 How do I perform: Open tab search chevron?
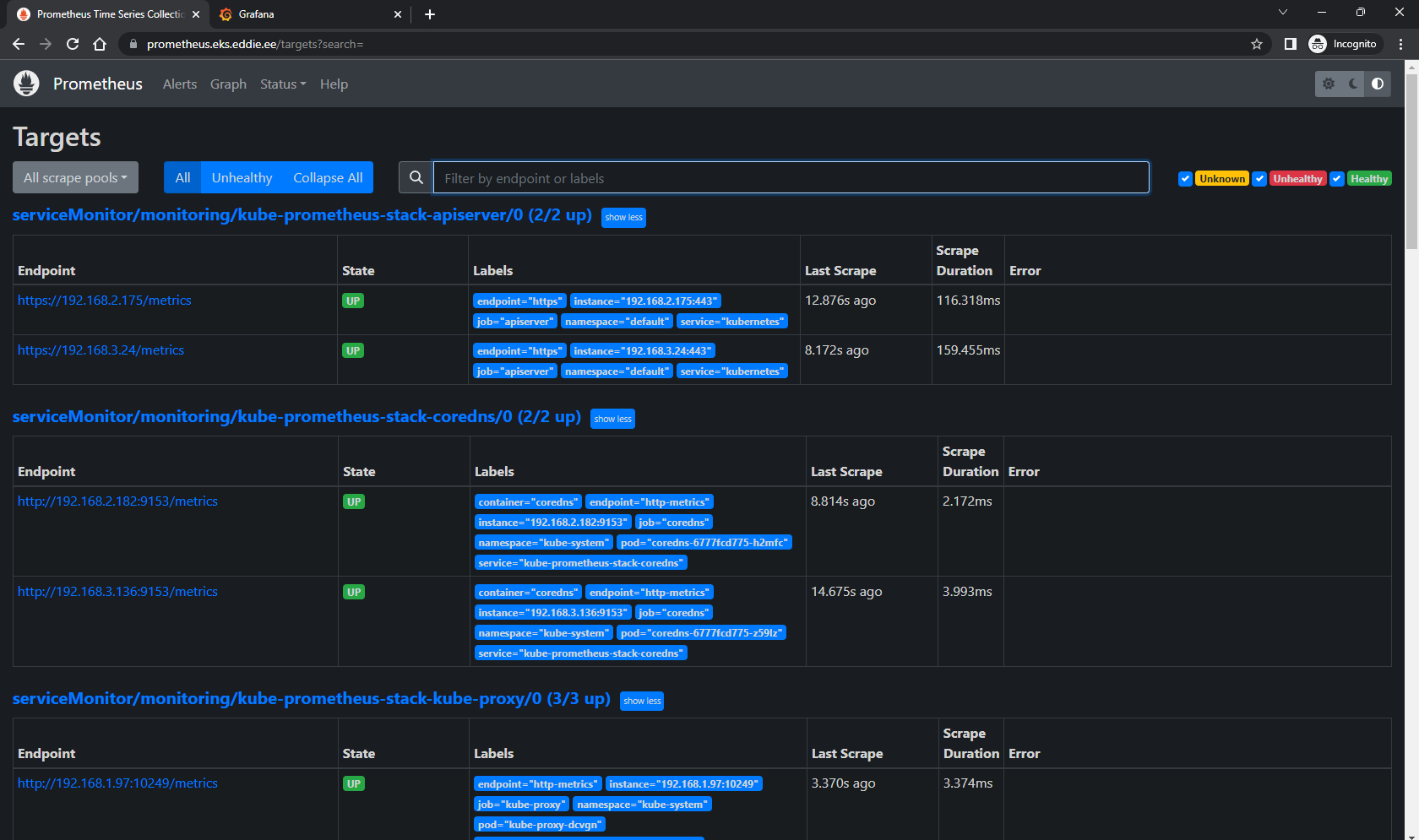tap(1282, 12)
